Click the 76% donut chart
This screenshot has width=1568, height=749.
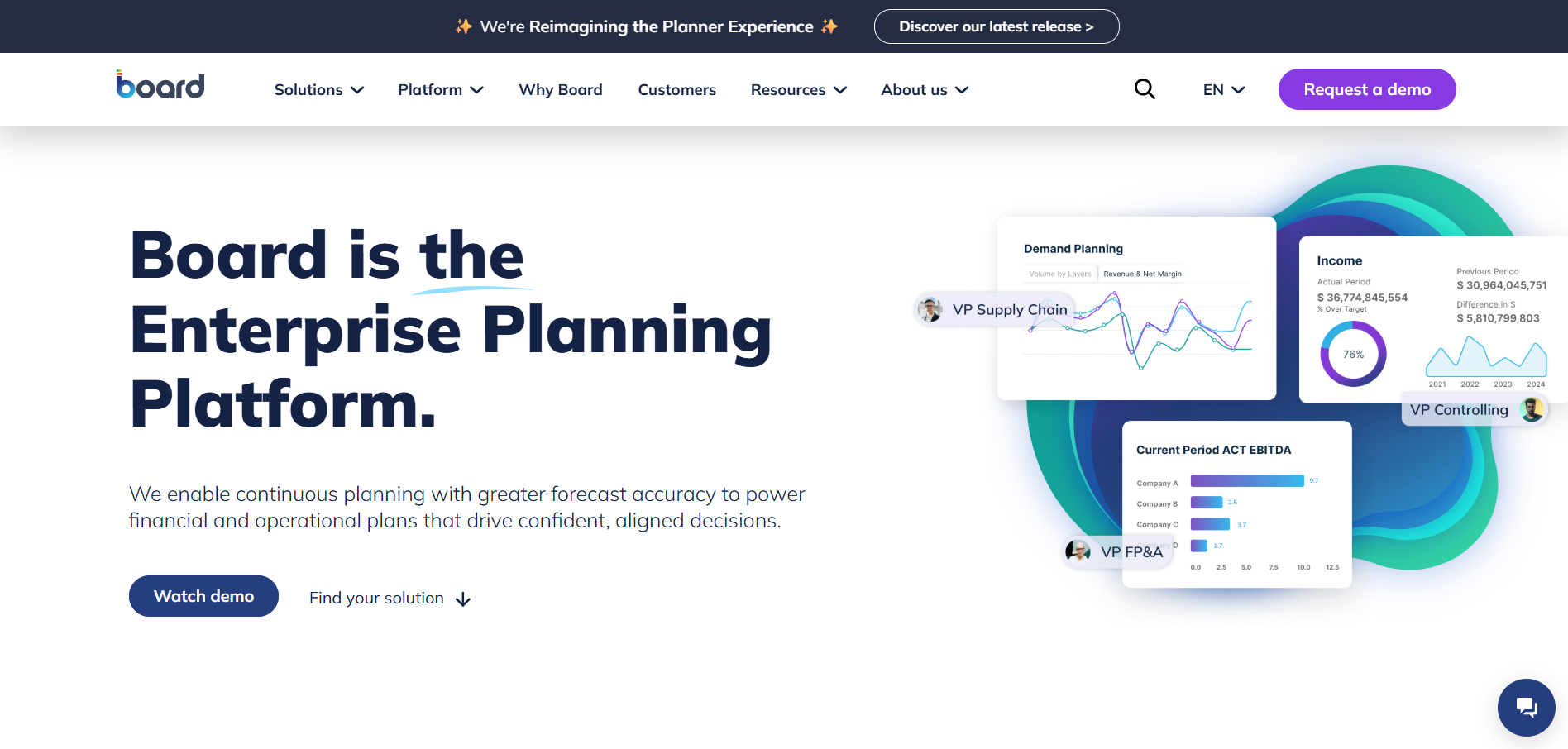coord(1353,354)
